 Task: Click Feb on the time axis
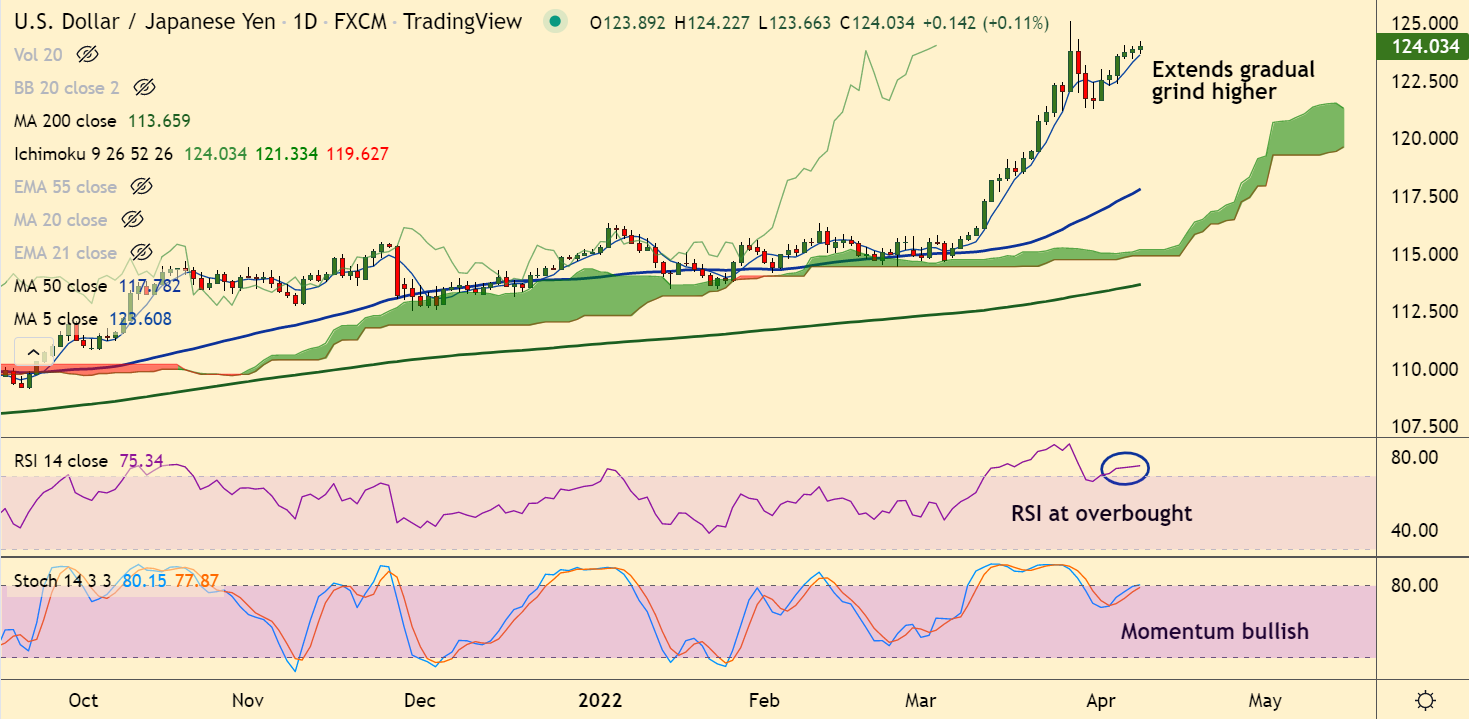click(763, 700)
